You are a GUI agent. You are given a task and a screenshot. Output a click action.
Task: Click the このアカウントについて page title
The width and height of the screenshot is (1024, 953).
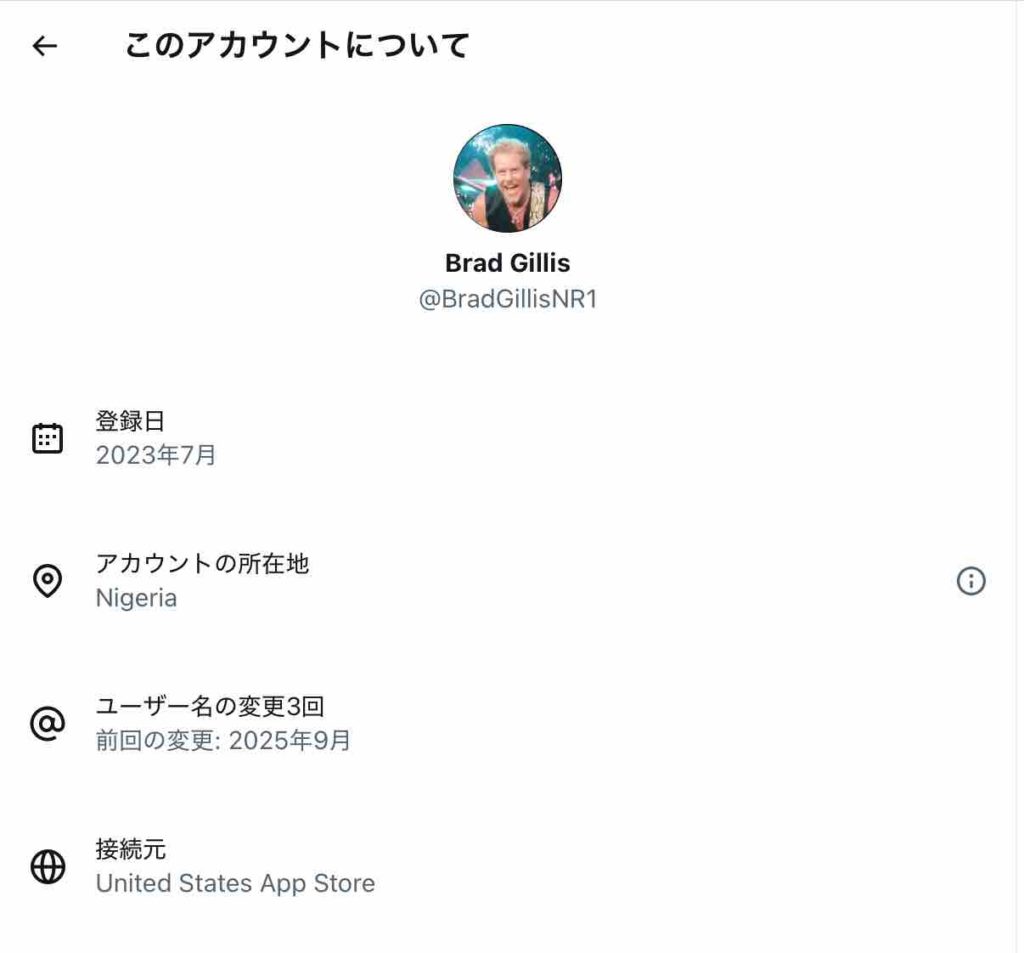(297, 46)
